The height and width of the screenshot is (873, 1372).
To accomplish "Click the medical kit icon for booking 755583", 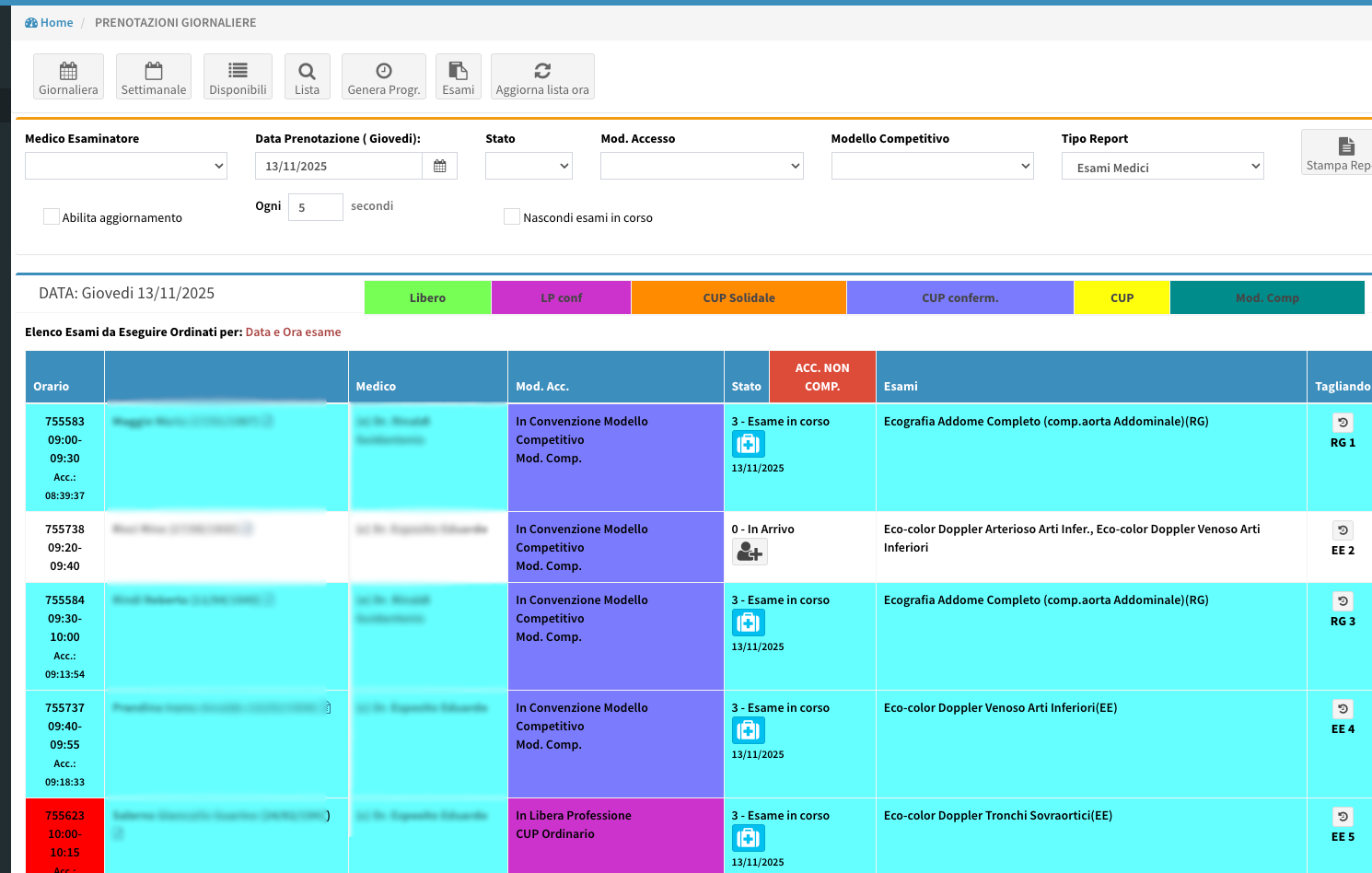I will click(748, 444).
